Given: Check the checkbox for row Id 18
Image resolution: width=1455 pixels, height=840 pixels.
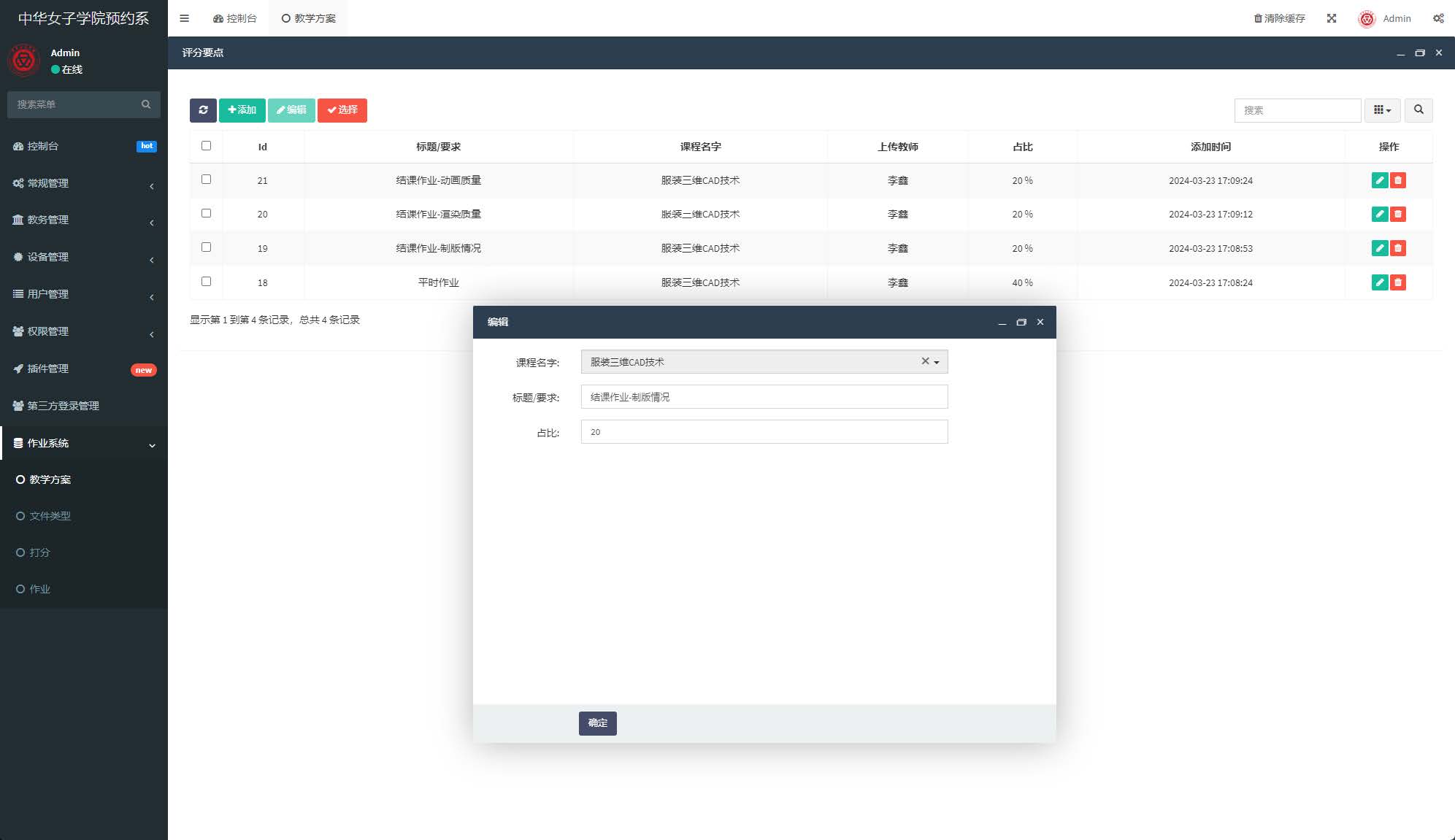Looking at the screenshot, I should [x=206, y=282].
